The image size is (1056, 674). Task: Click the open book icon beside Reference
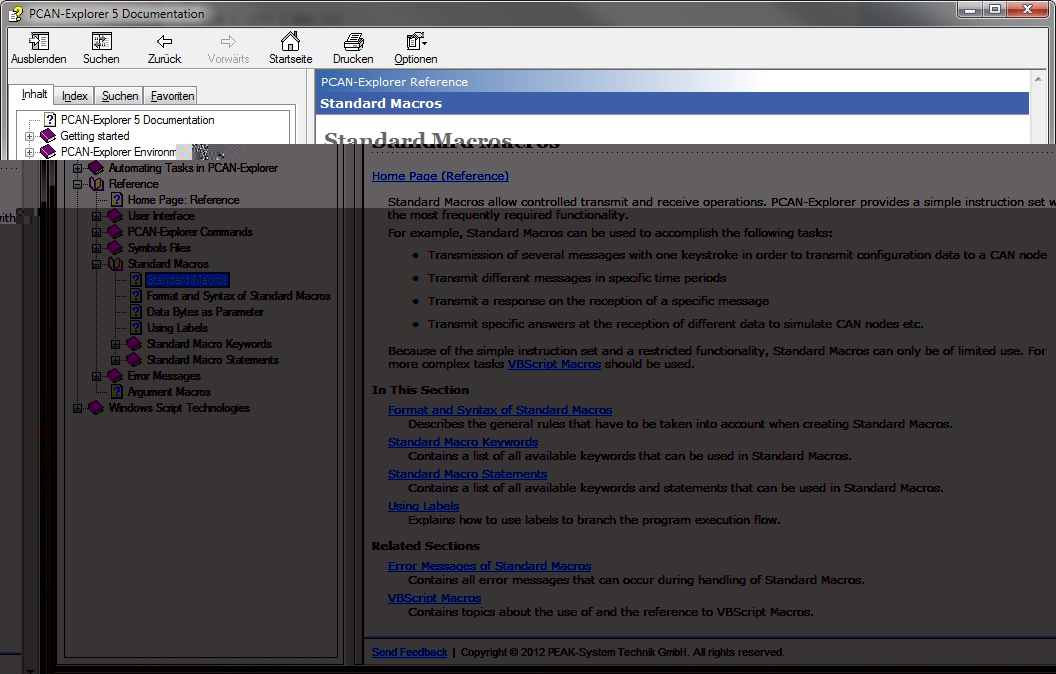point(96,184)
